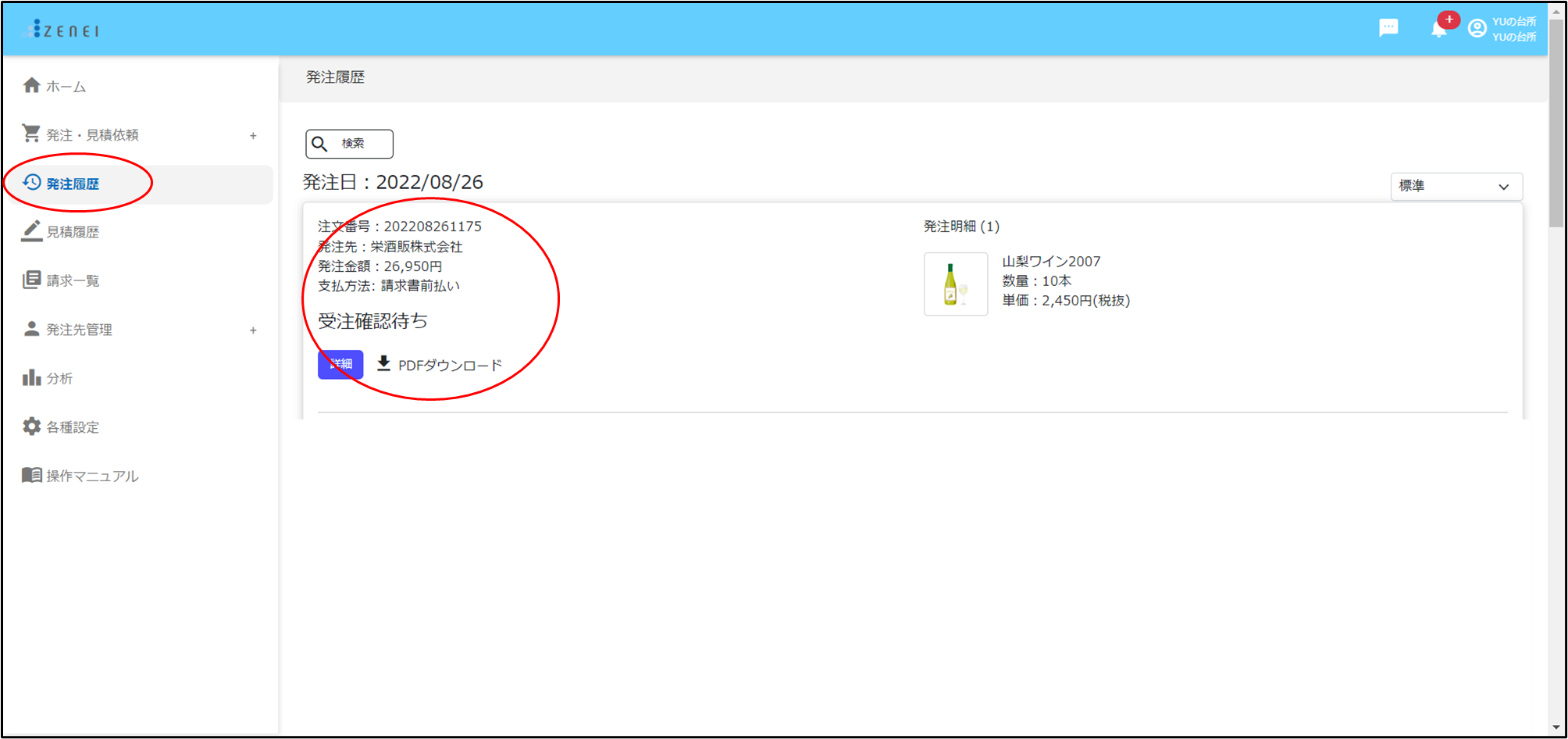Screen dimensions: 1568x739
Task: Click 発注金額：26,950円 text
Action: tap(380, 266)
